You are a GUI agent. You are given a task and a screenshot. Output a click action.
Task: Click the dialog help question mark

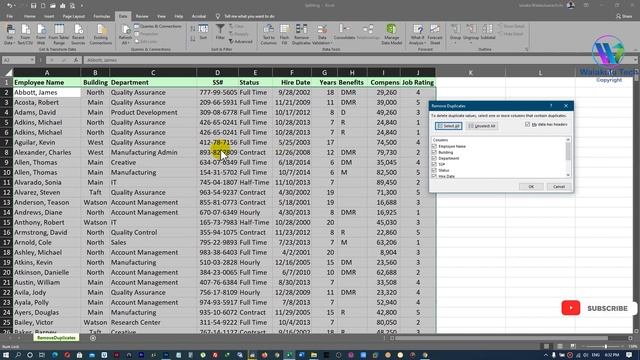tap(551, 106)
